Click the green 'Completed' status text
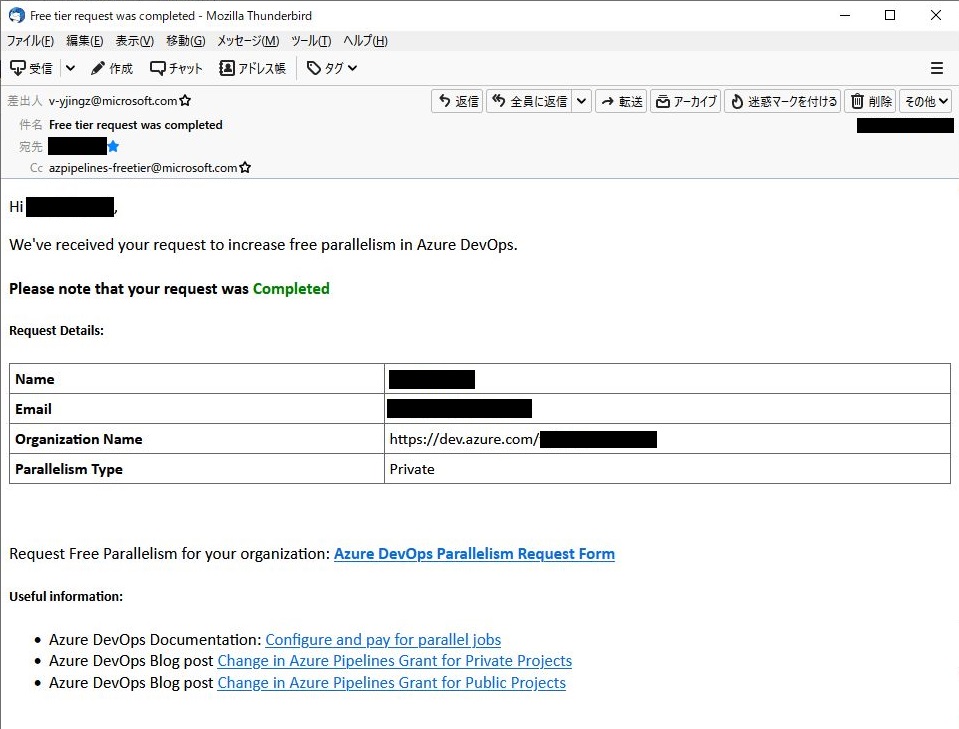The height and width of the screenshot is (729, 959). 291,289
